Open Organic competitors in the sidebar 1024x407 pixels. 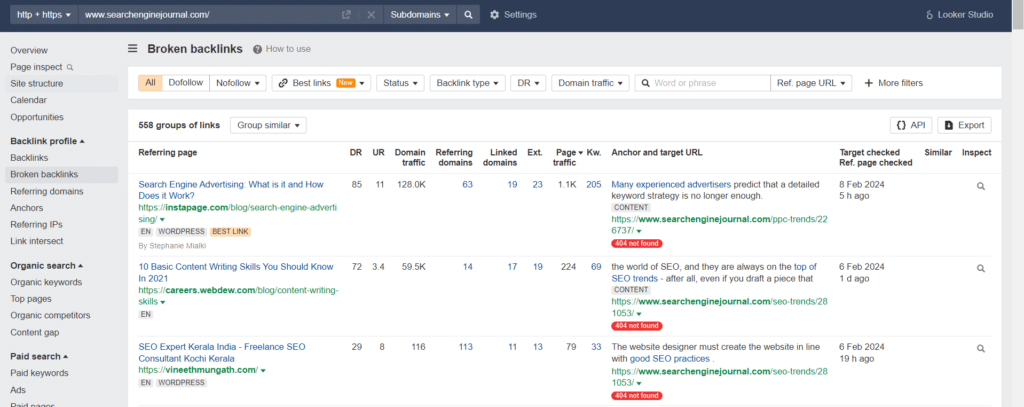50,316
